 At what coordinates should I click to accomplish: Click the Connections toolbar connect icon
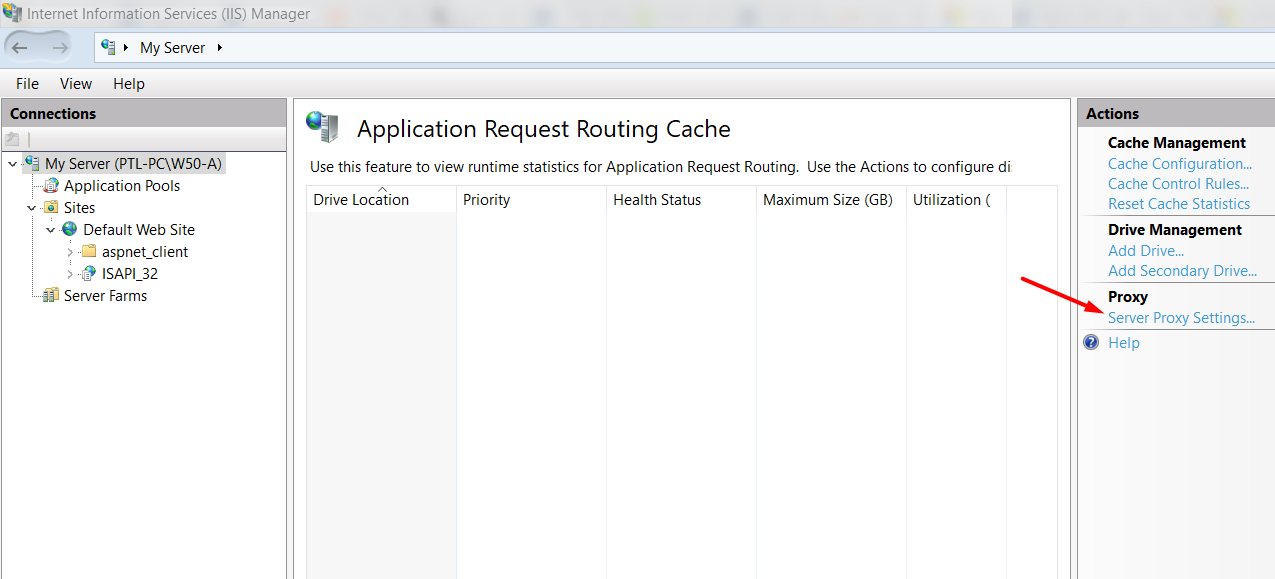[x=12, y=139]
